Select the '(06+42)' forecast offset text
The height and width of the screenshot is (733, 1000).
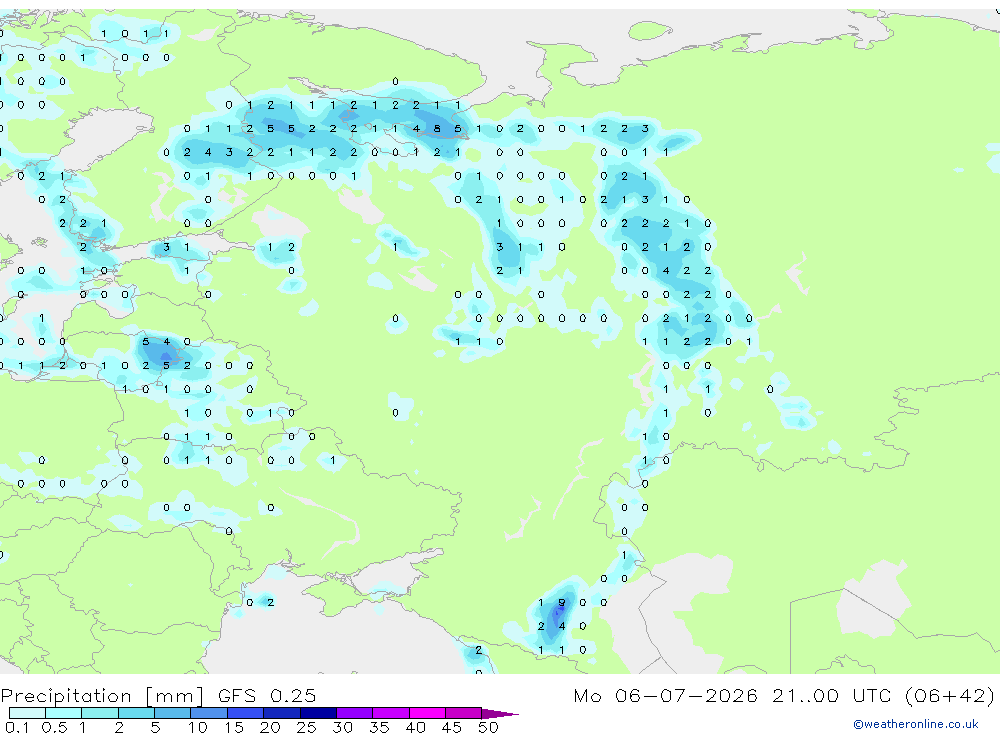coord(950,695)
